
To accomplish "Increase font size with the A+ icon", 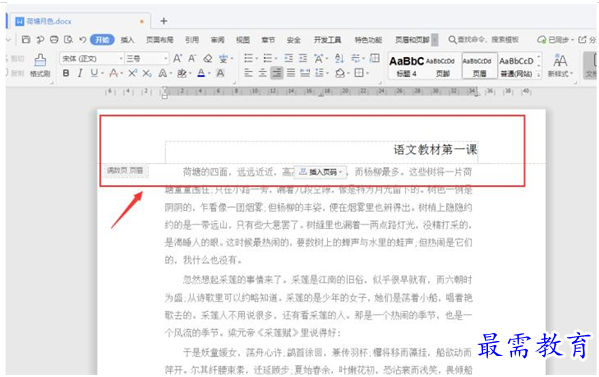I will 177,58.
